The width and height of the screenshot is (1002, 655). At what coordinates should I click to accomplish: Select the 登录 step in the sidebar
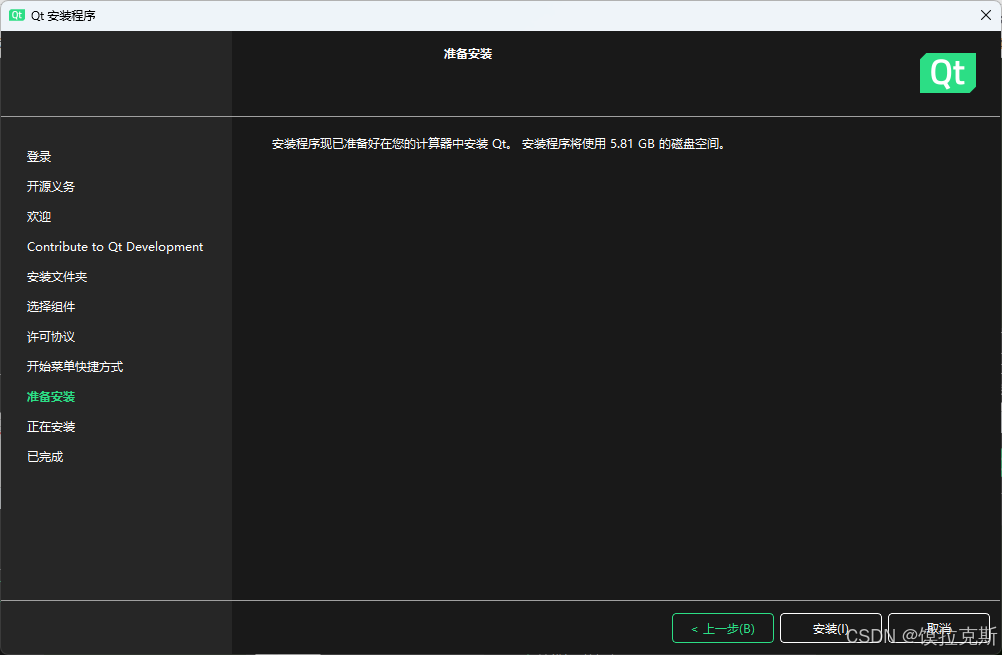click(39, 157)
